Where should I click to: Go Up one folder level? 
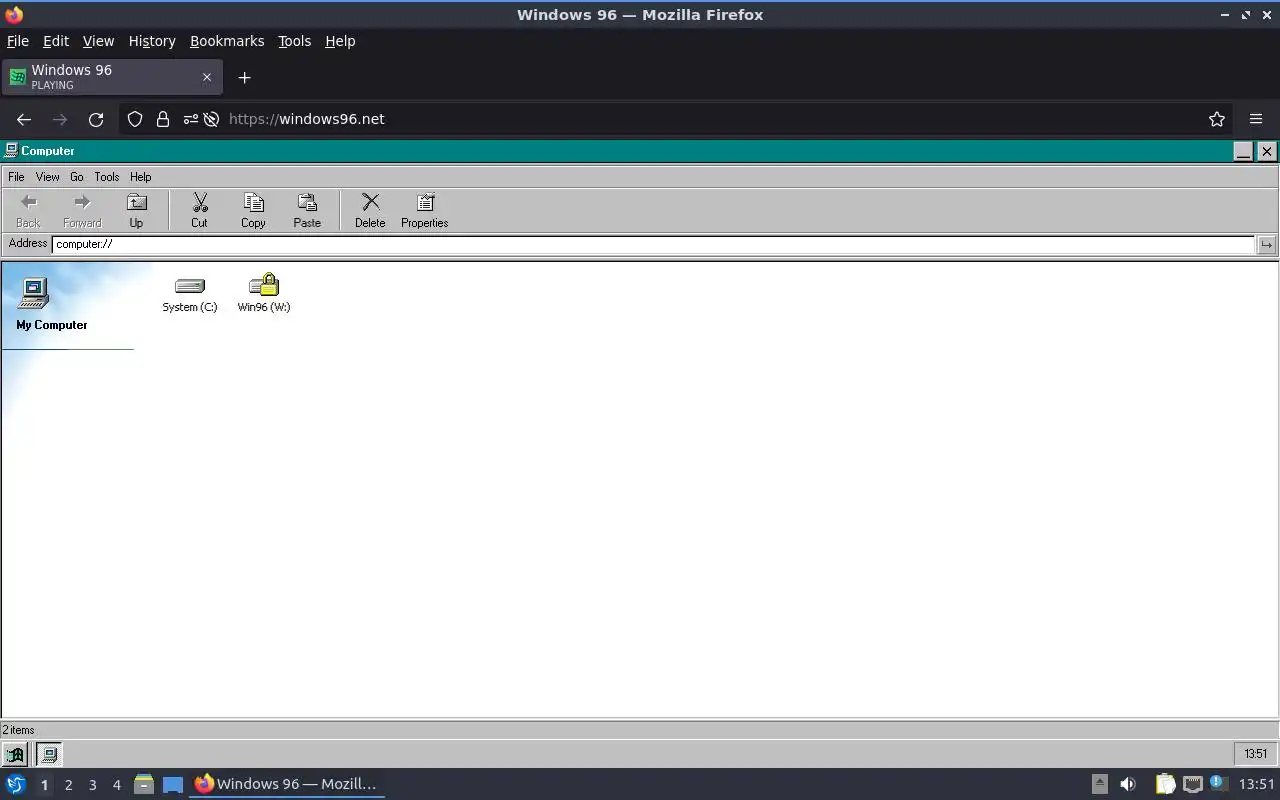136,211
